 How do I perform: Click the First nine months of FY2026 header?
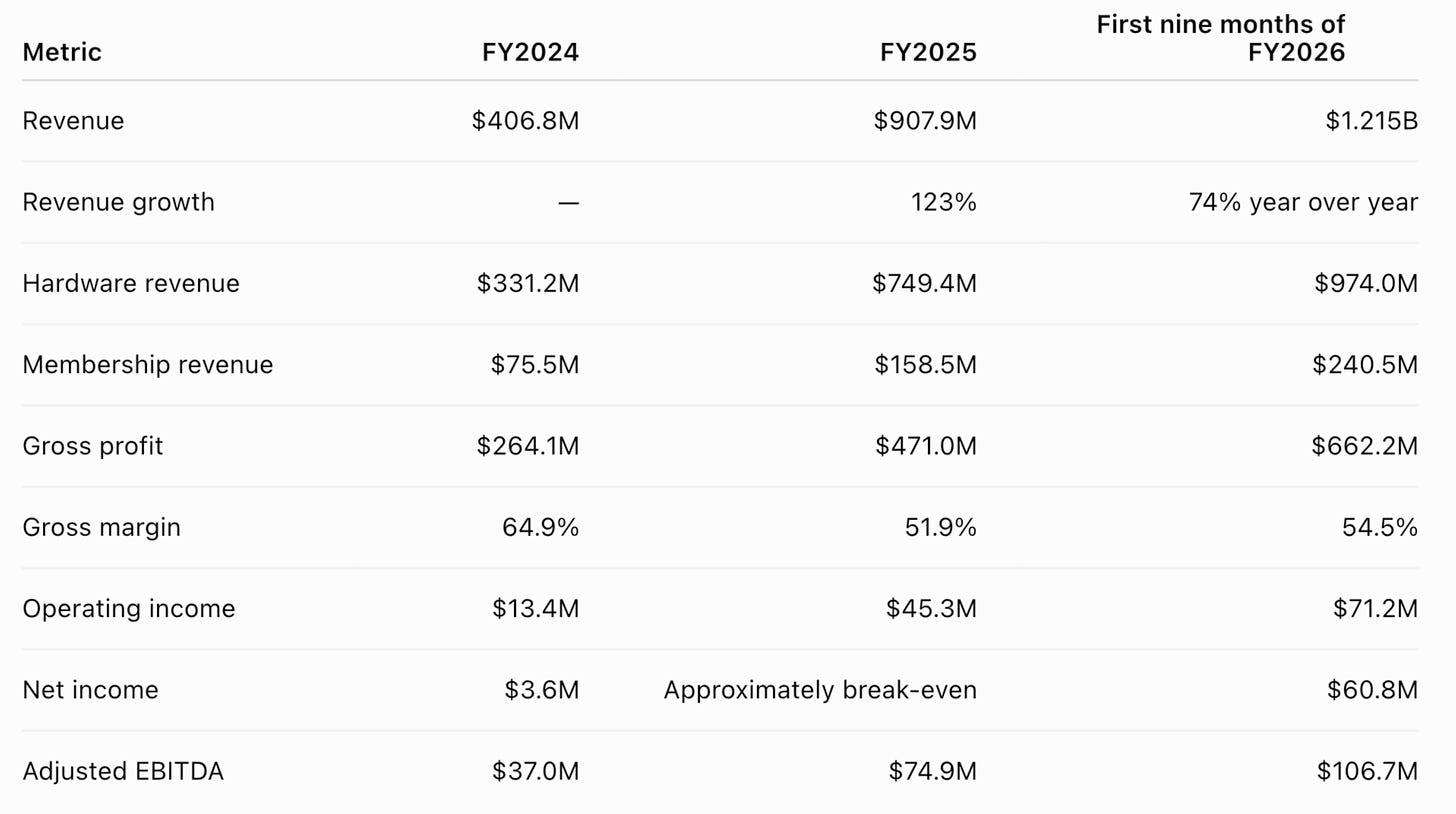coord(1221,38)
